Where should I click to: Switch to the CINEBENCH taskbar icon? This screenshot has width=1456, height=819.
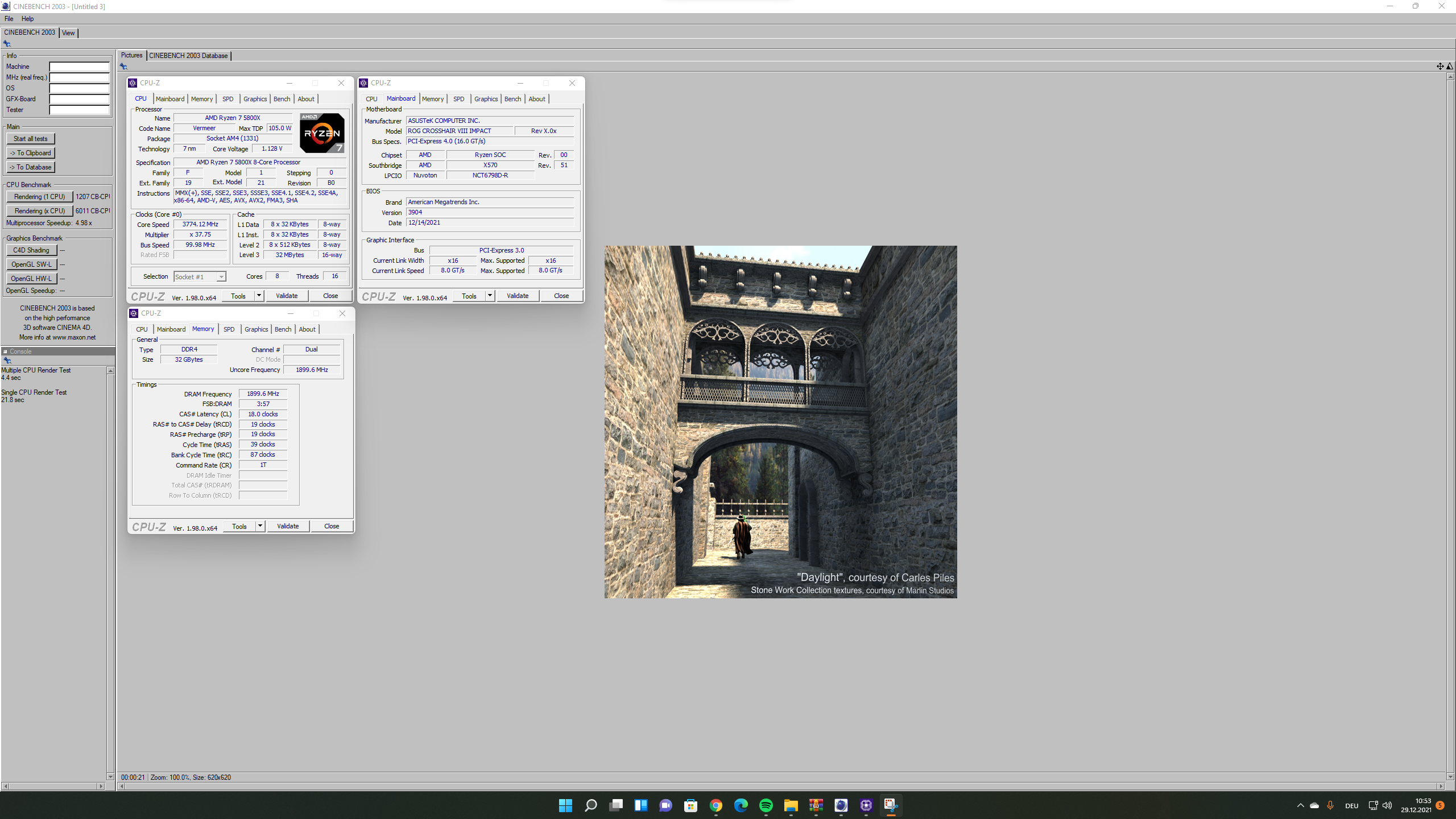[x=841, y=805]
